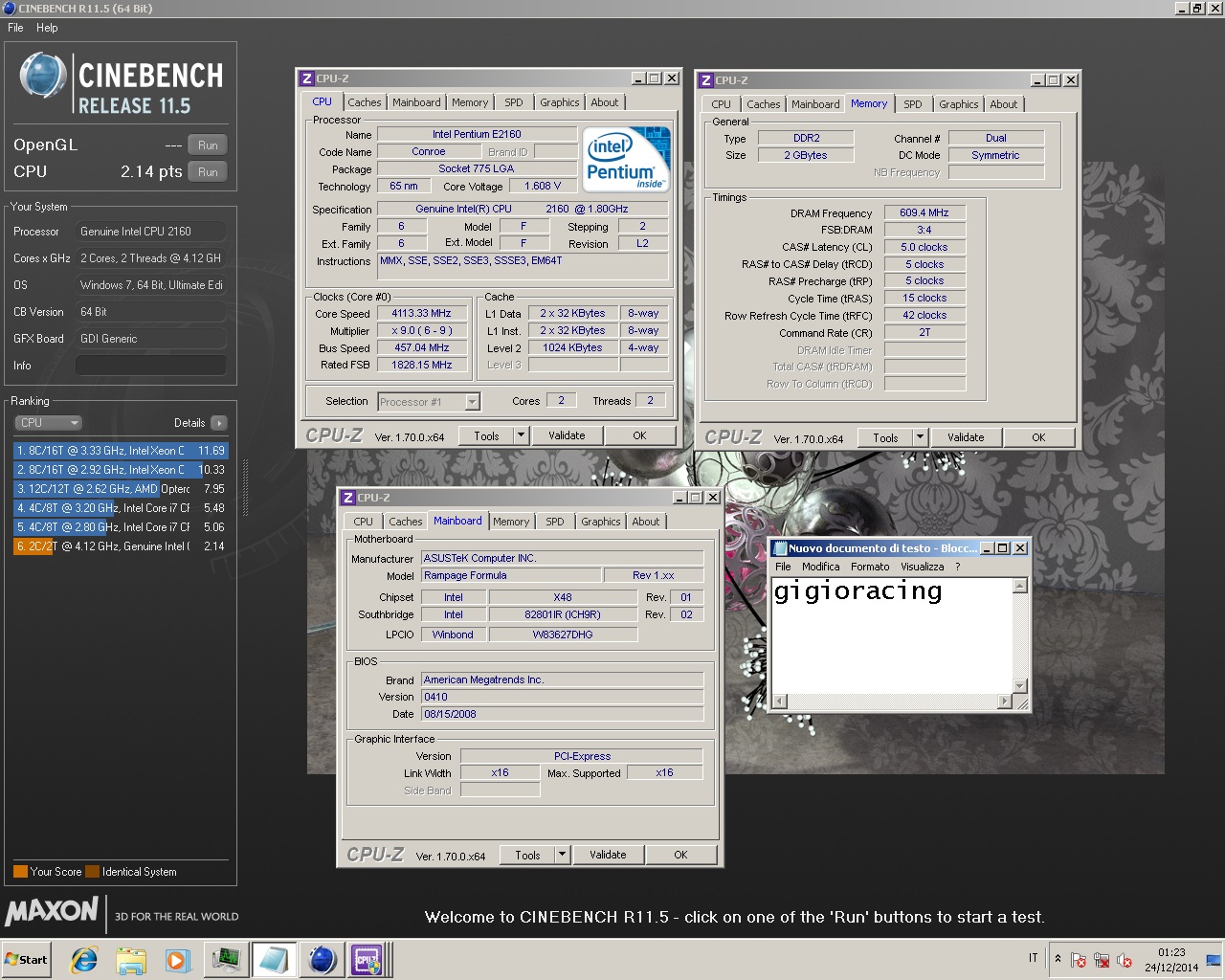1225x980 pixels.
Task: Expand Tools dropdown arrow in CPU-Z Mainboard window
Action: coord(562,855)
